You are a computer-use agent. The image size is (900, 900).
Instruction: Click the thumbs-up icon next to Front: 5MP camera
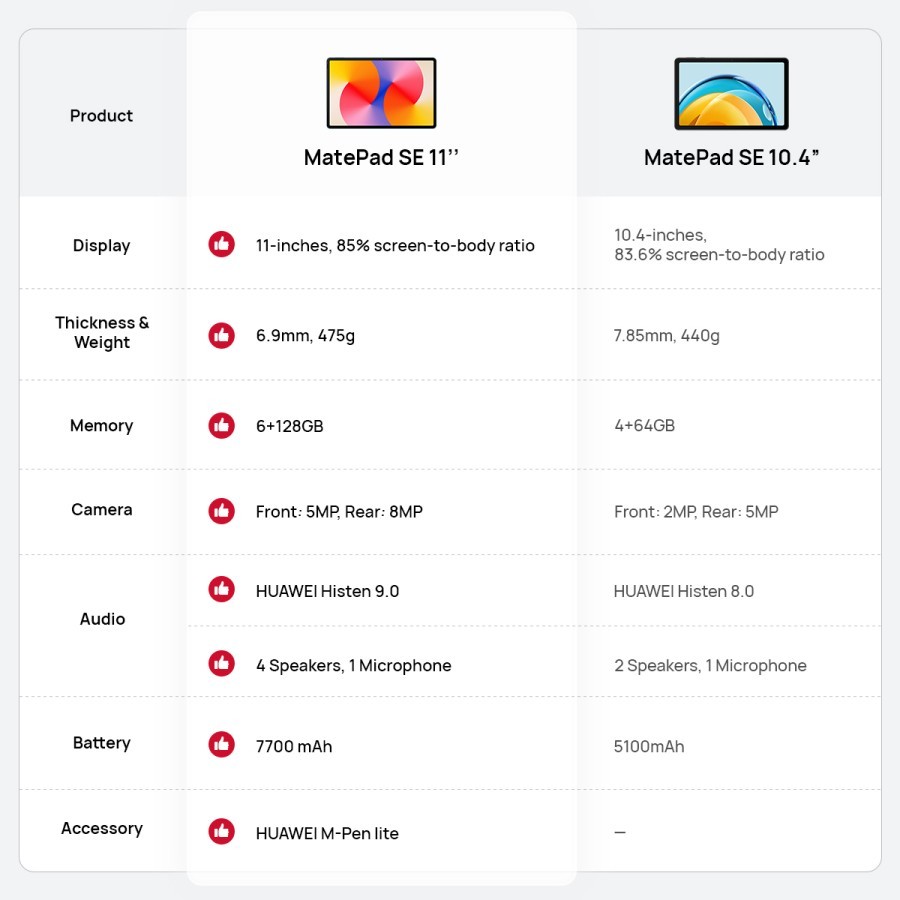221,511
